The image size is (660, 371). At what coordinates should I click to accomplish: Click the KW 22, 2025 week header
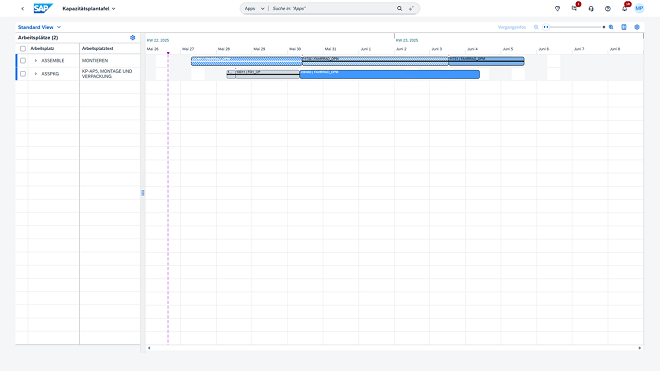[x=158, y=40]
